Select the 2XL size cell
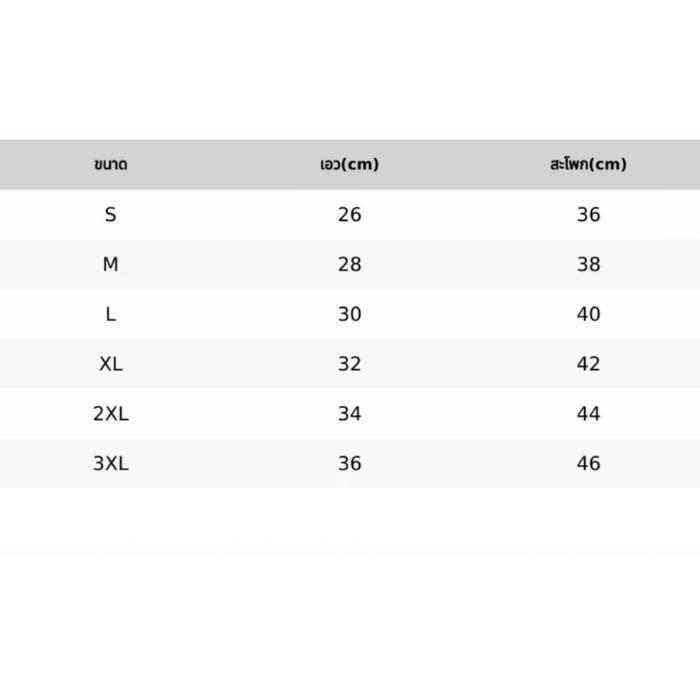This screenshot has height=700, width=700. pyautogui.click(x=111, y=414)
